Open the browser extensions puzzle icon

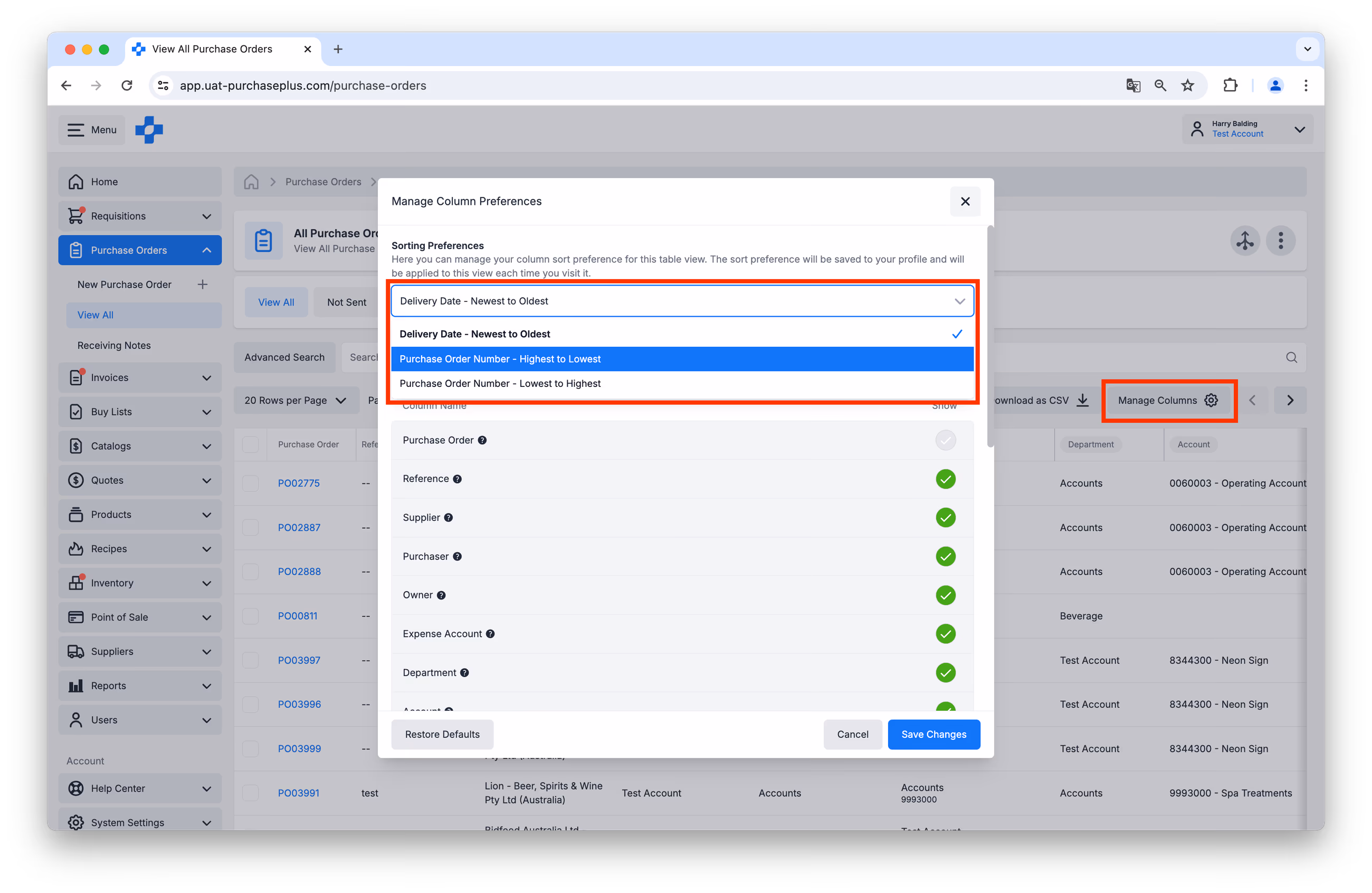point(1230,85)
